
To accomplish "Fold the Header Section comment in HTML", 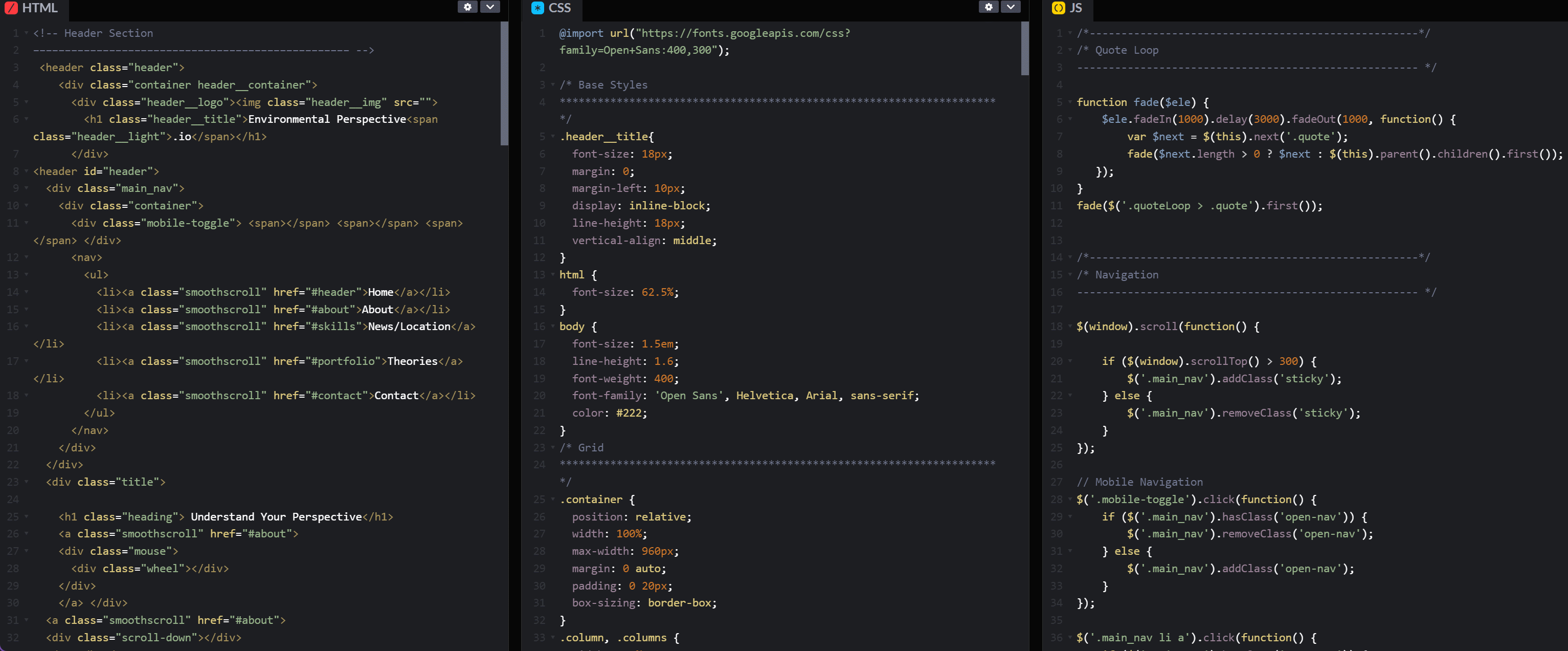I will click(x=26, y=33).
